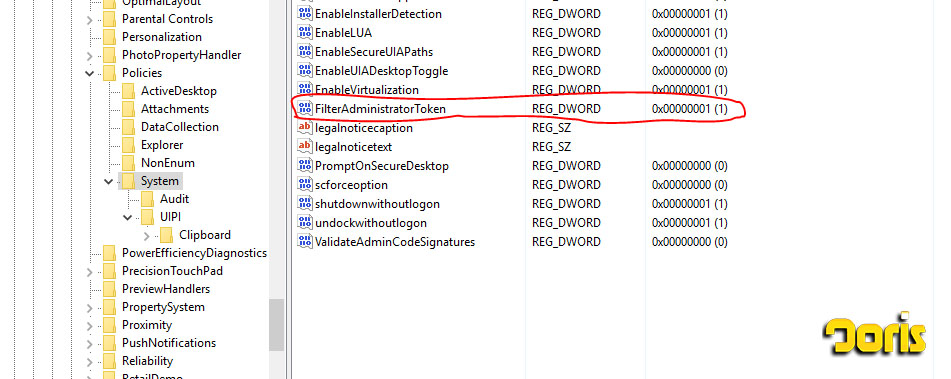Select the PromptOnSecureDesktop value icon
Viewport: 951px width, 379px height.
click(304, 166)
